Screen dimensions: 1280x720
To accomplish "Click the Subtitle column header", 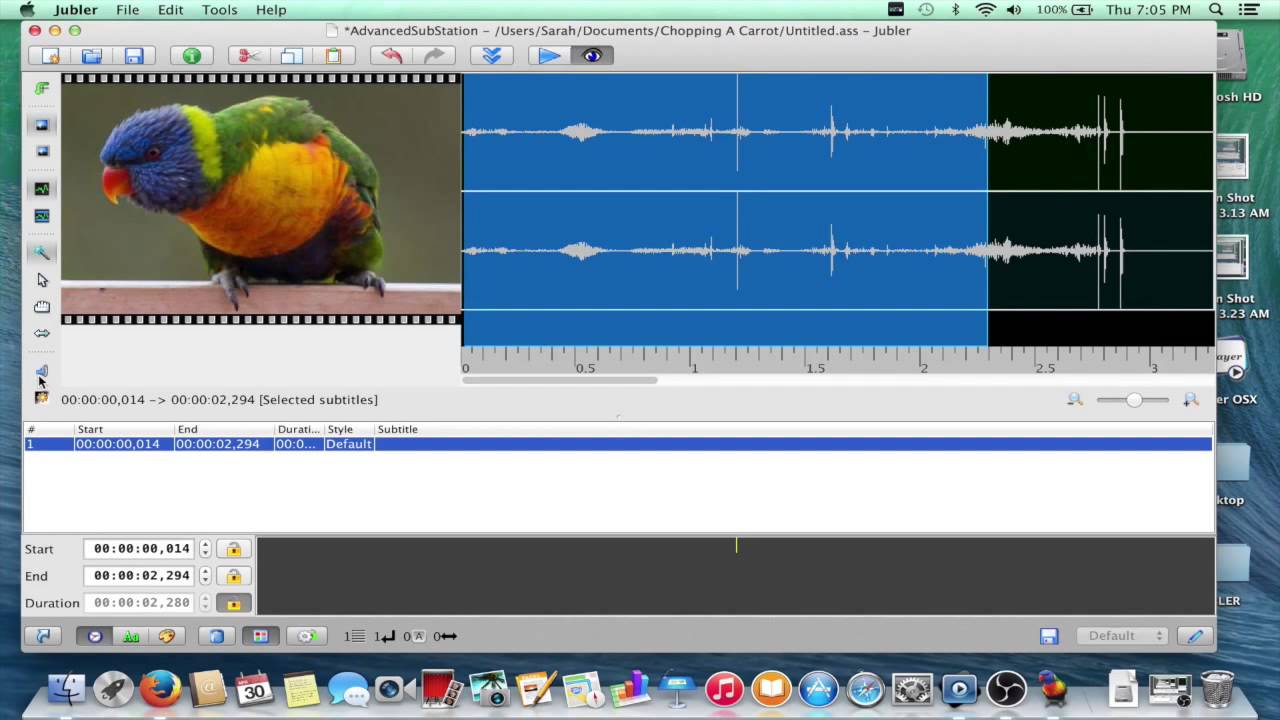I will 397,429.
